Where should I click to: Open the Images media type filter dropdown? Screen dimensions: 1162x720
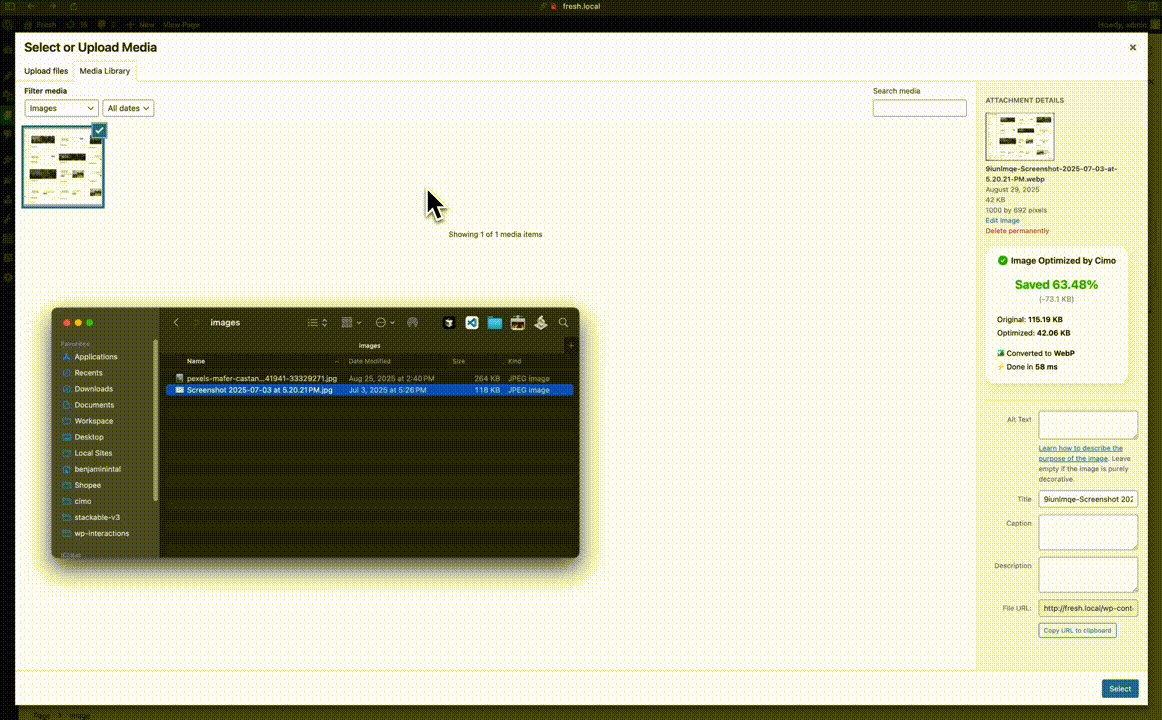[61, 108]
